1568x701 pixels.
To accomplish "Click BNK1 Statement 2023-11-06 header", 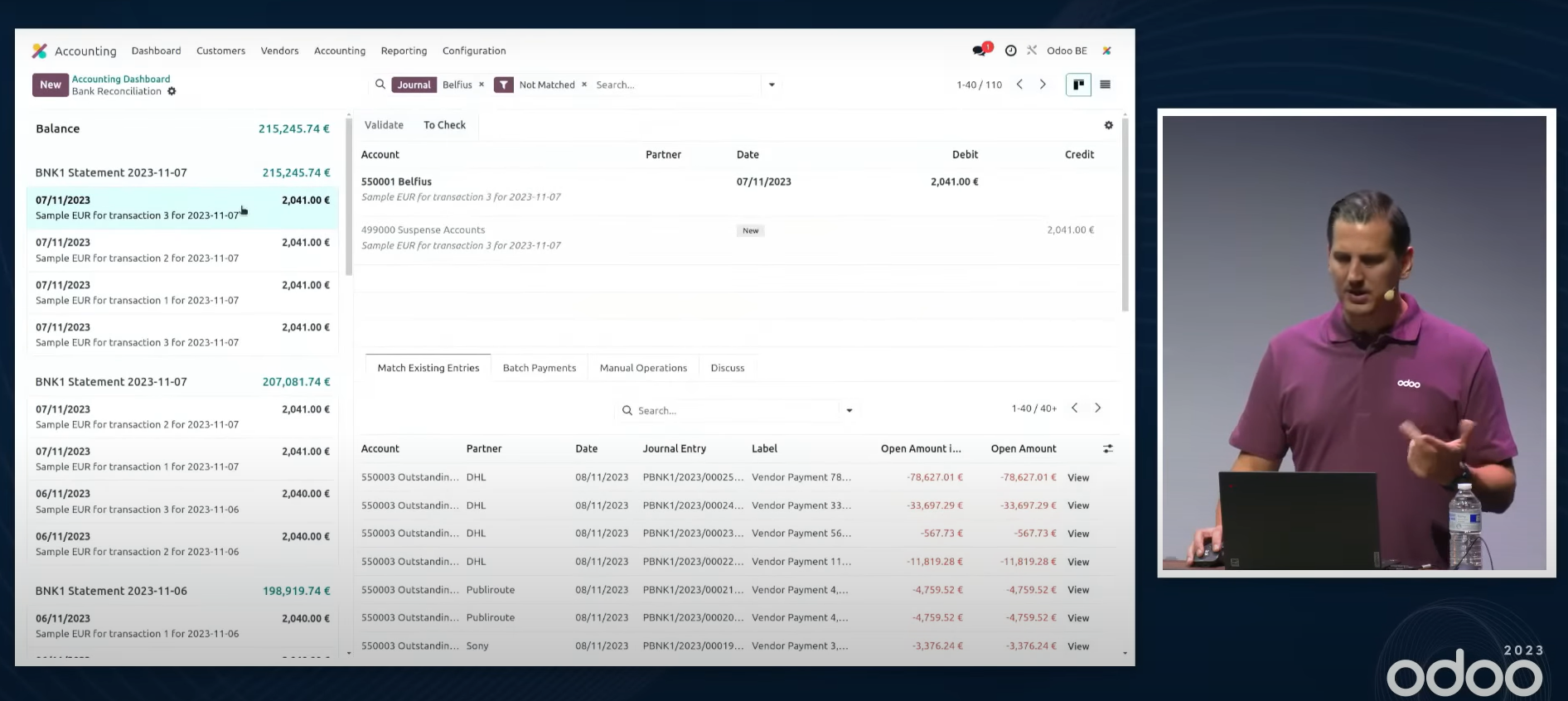I will 111,591.
